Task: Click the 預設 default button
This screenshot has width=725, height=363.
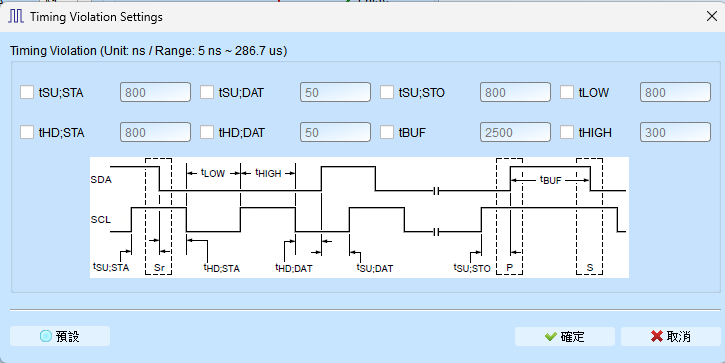Action: tap(60, 336)
